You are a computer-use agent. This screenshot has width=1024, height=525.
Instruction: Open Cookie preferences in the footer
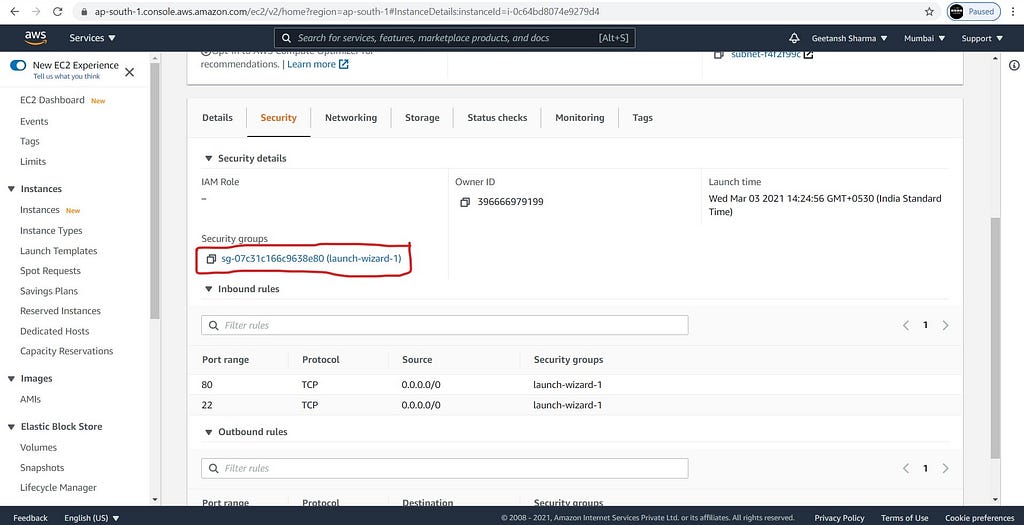pyautogui.click(x=979, y=518)
